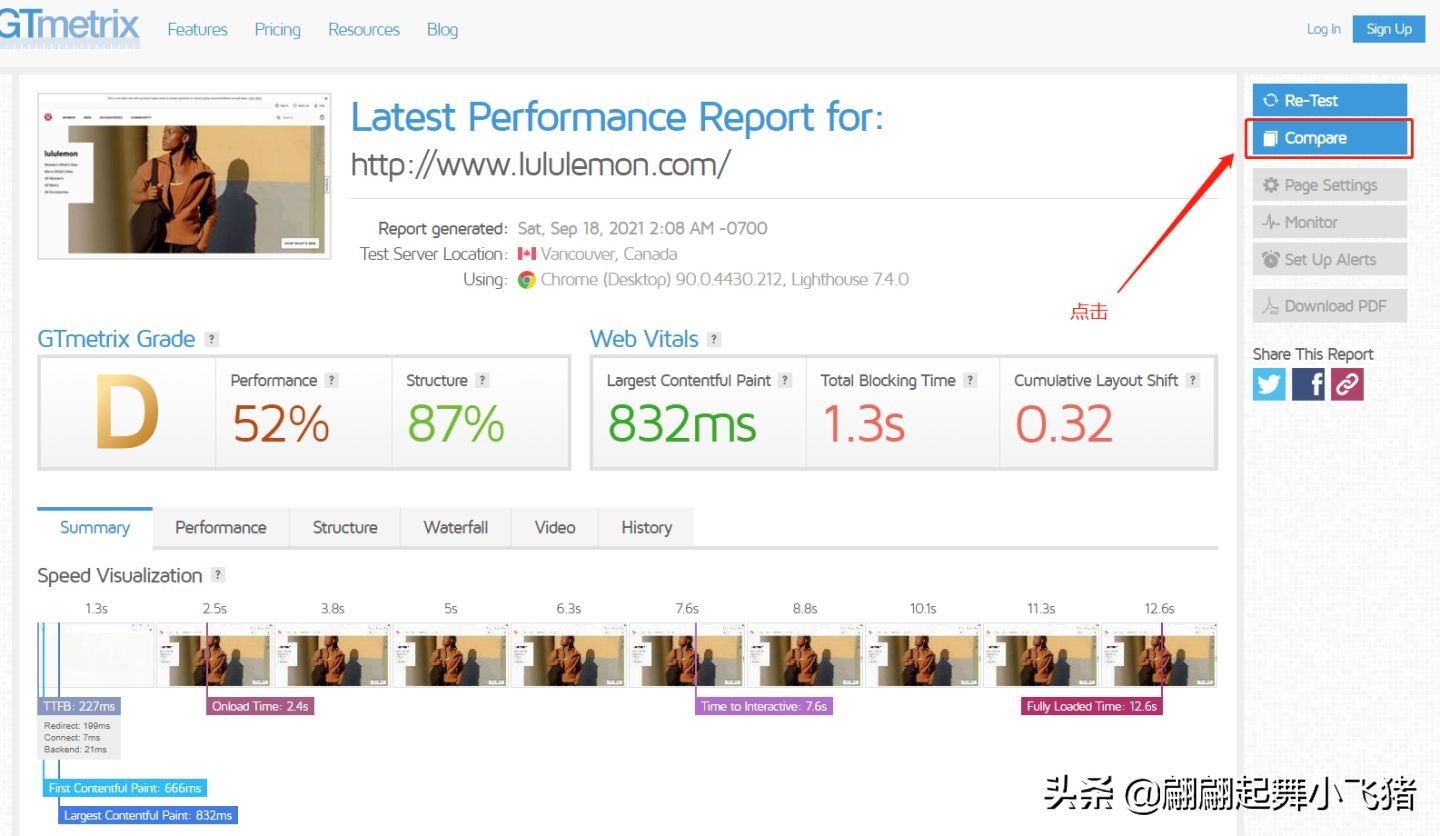This screenshot has height=836, width=1440.
Task: Copy report link icon
Action: tap(1347, 384)
